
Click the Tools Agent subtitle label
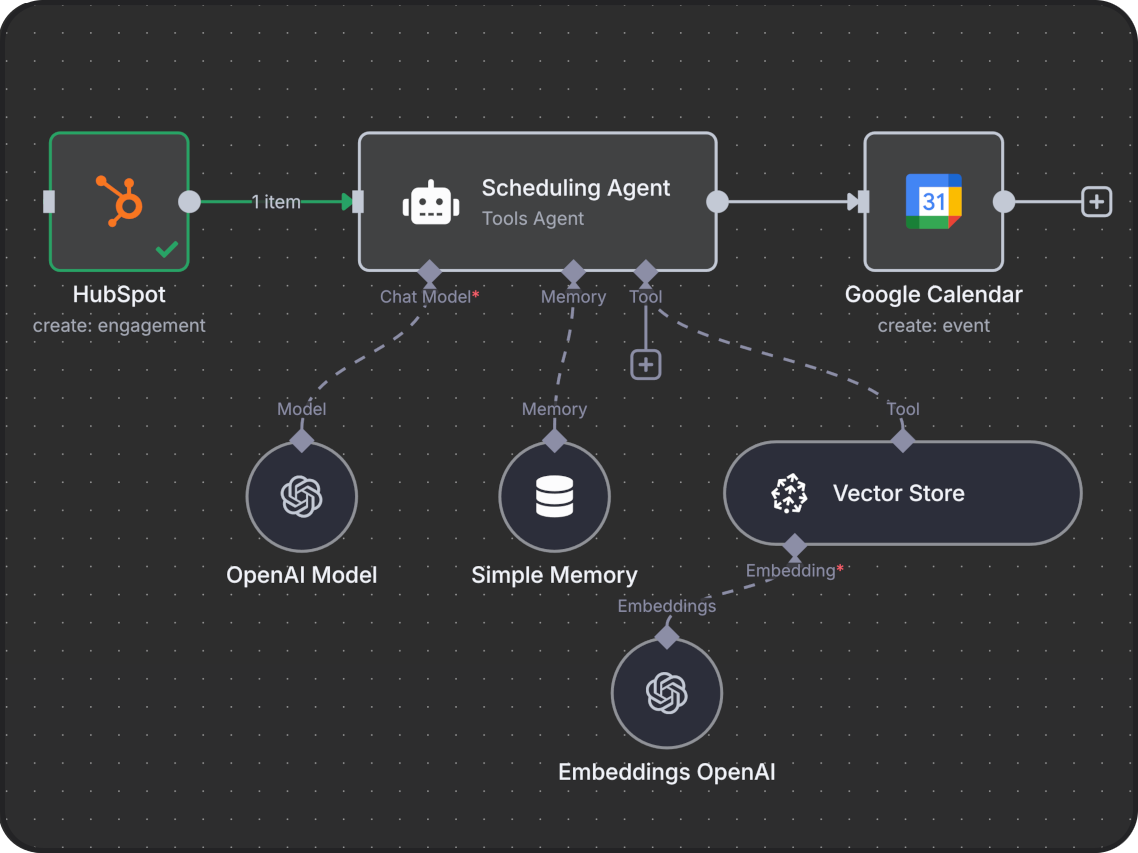(x=532, y=218)
